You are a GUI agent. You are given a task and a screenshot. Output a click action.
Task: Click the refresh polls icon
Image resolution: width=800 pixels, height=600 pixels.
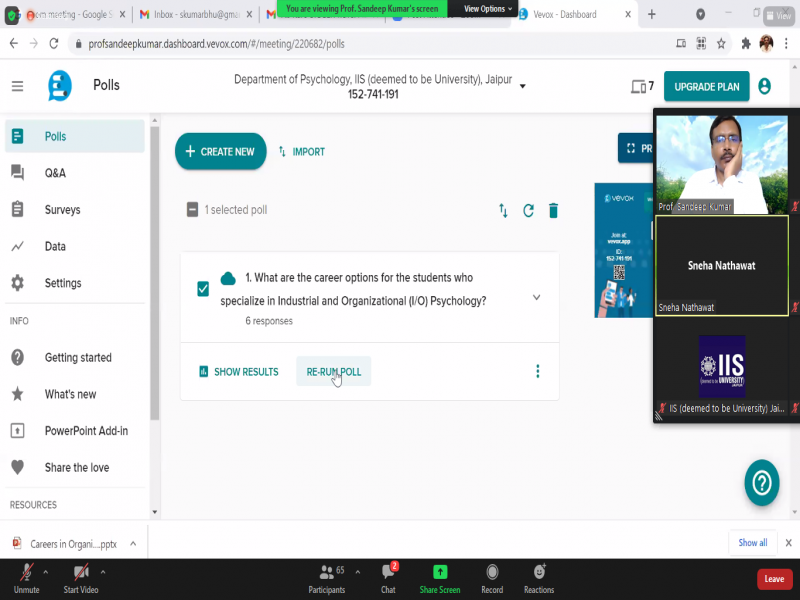pos(528,210)
